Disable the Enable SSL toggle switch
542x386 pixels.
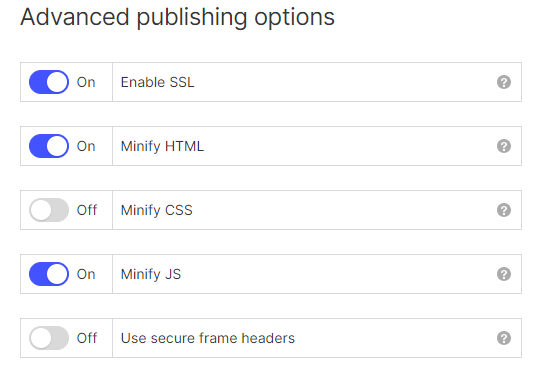point(49,82)
